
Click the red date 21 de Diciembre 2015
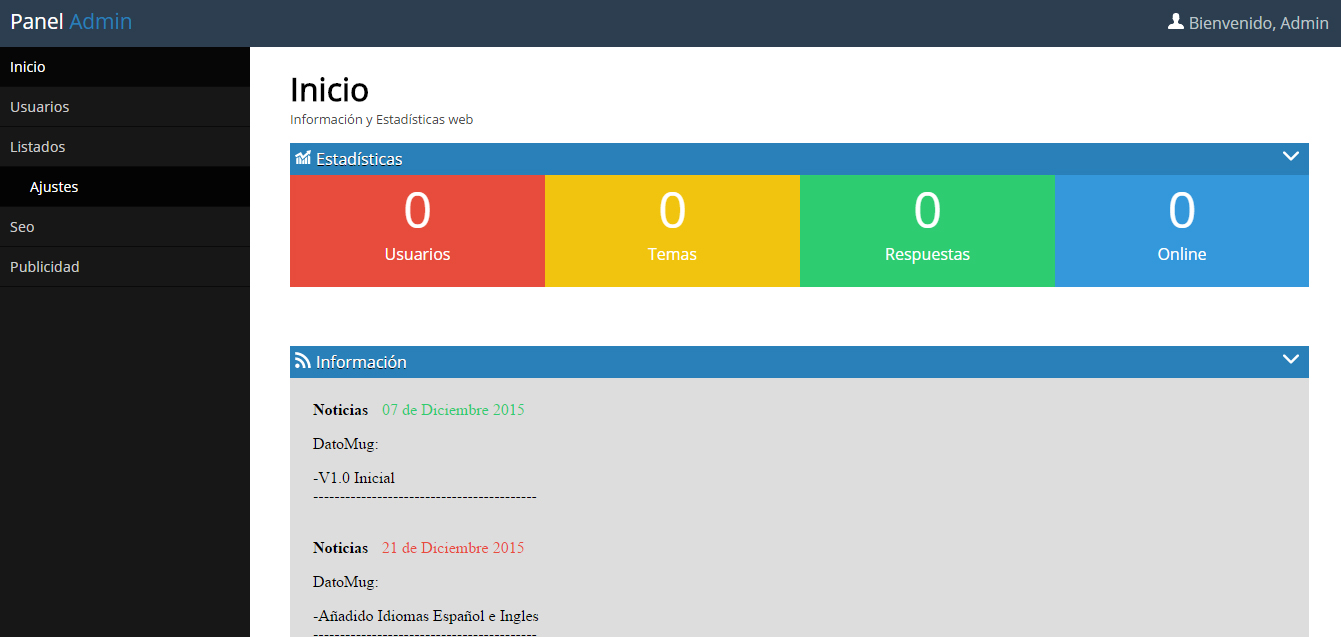453,548
